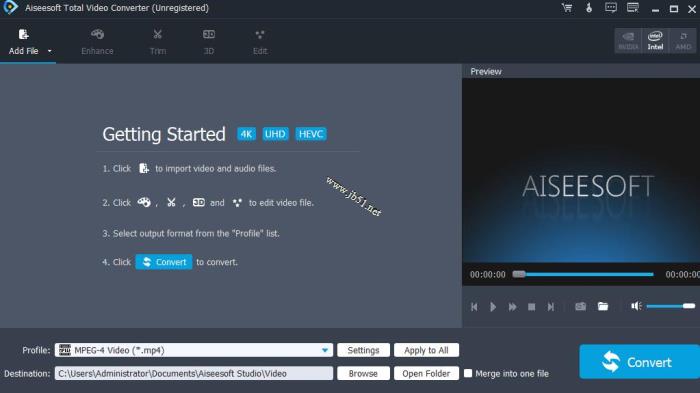The image size is (700, 393).
Task: Open the Trim tool
Action: click(158, 42)
